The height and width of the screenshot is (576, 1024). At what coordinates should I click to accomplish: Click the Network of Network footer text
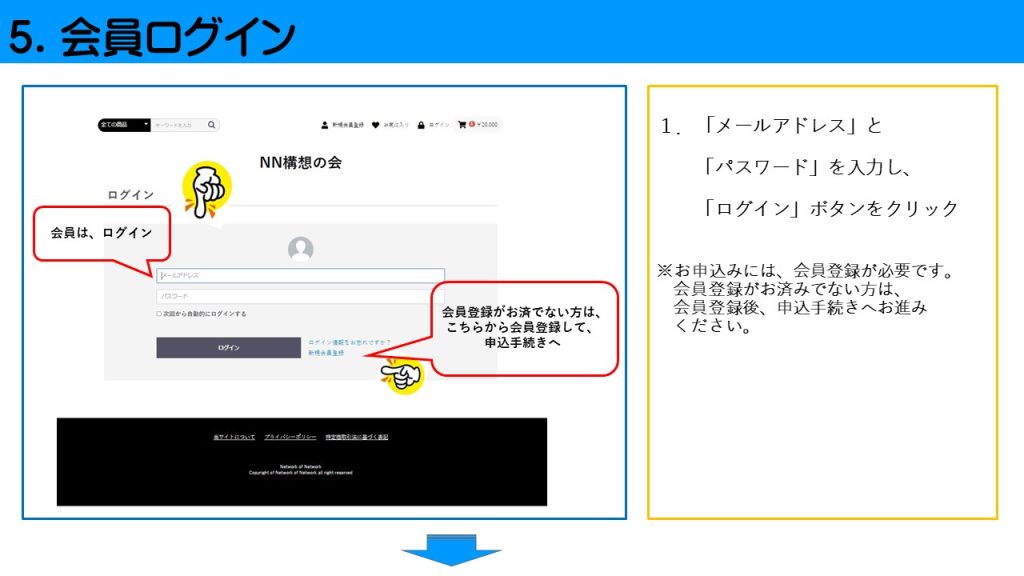click(300, 466)
